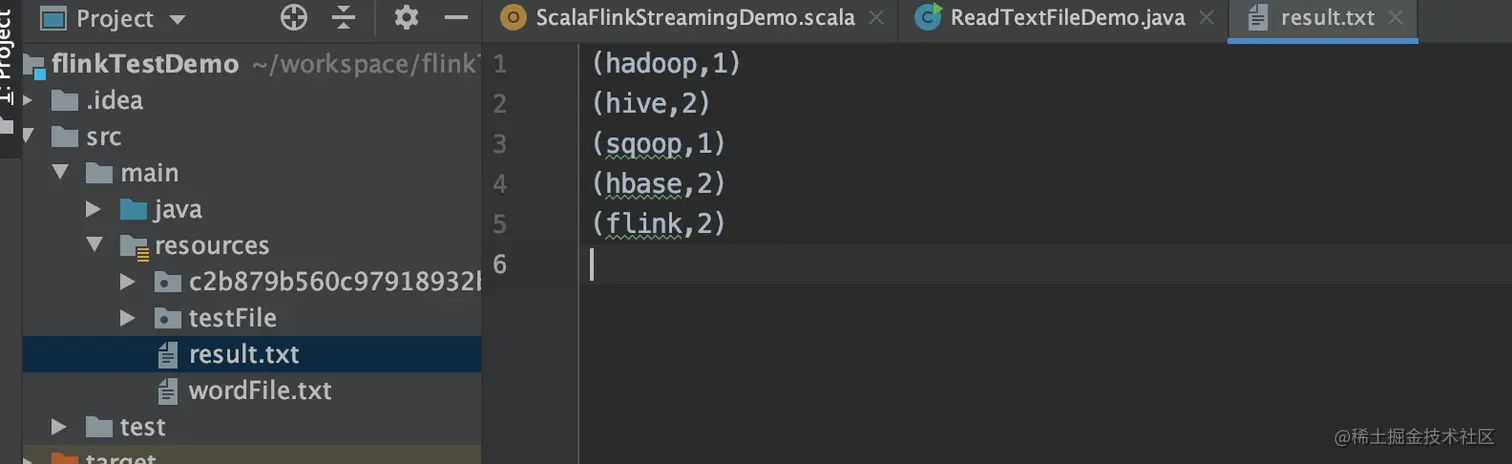Click the collapse all icon in Project toolbar
The height and width of the screenshot is (464, 1512).
click(x=344, y=17)
